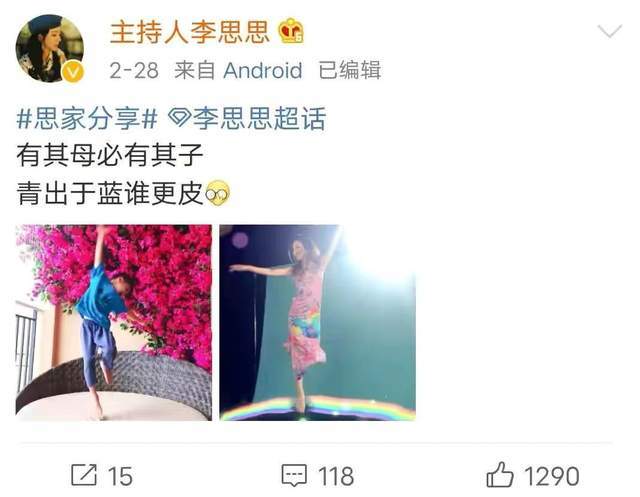Click the repost share icon
The width and height of the screenshot is (640, 497).
click(84, 475)
